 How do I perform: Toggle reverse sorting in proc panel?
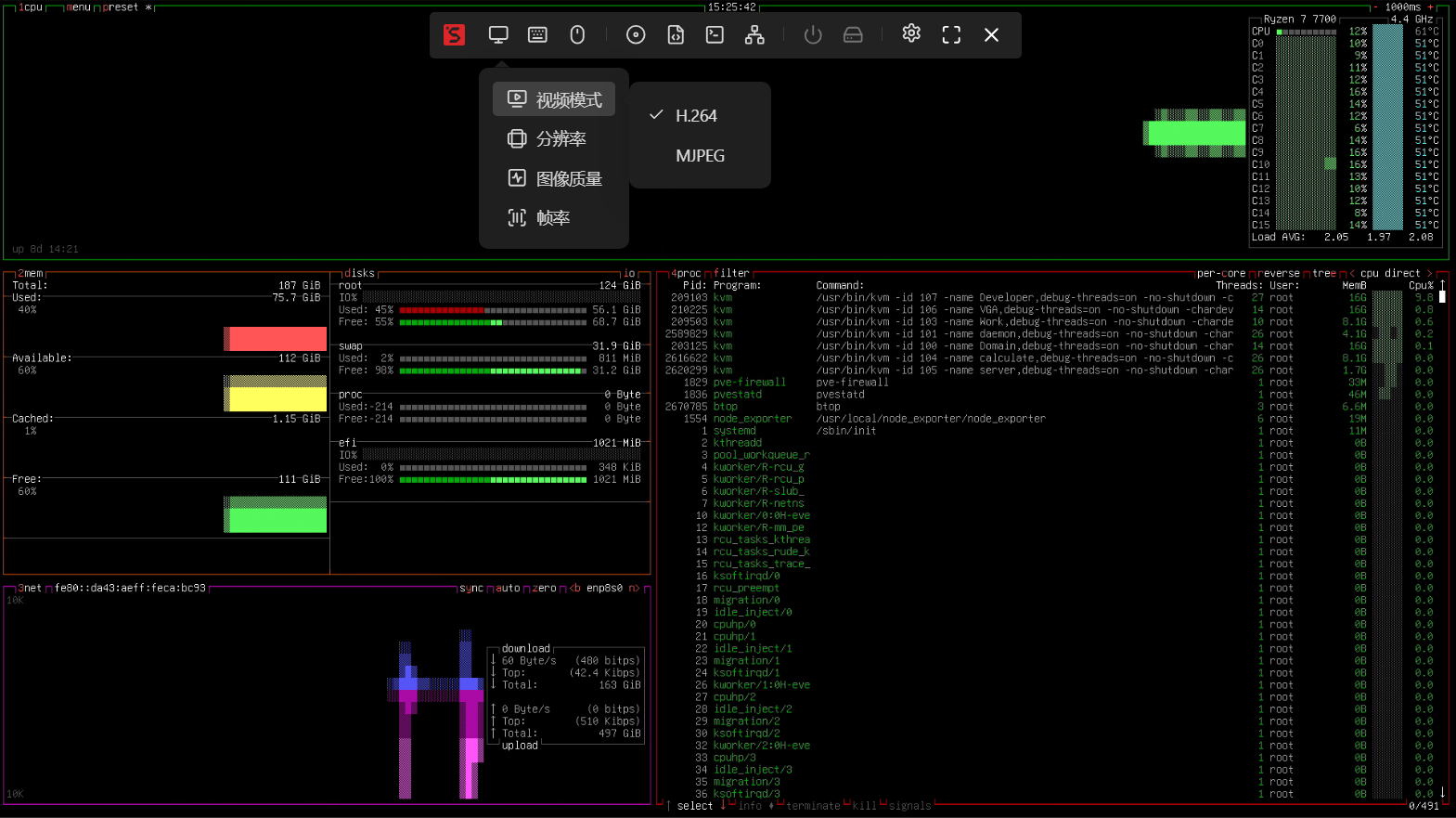[x=1280, y=273]
